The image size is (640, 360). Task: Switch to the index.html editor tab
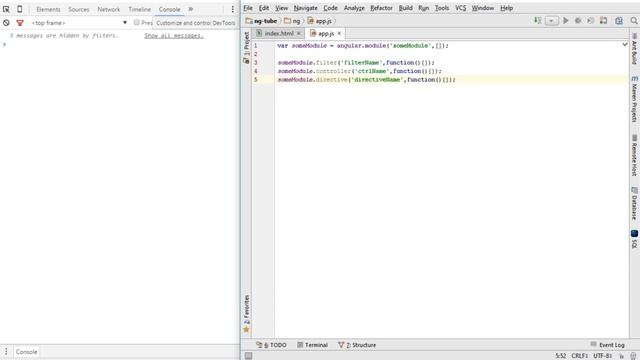[x=279, y=33]
